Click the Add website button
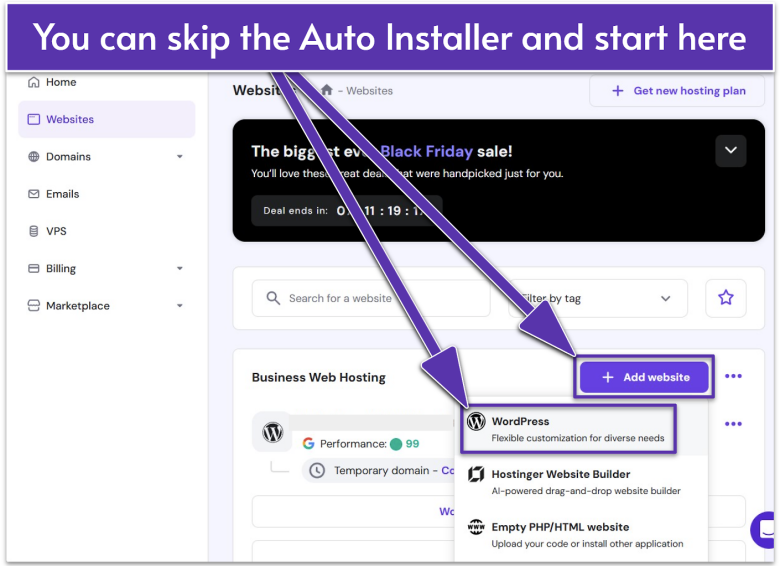The width and height of the screenshot is (780, 566). (x=644, y=377)
